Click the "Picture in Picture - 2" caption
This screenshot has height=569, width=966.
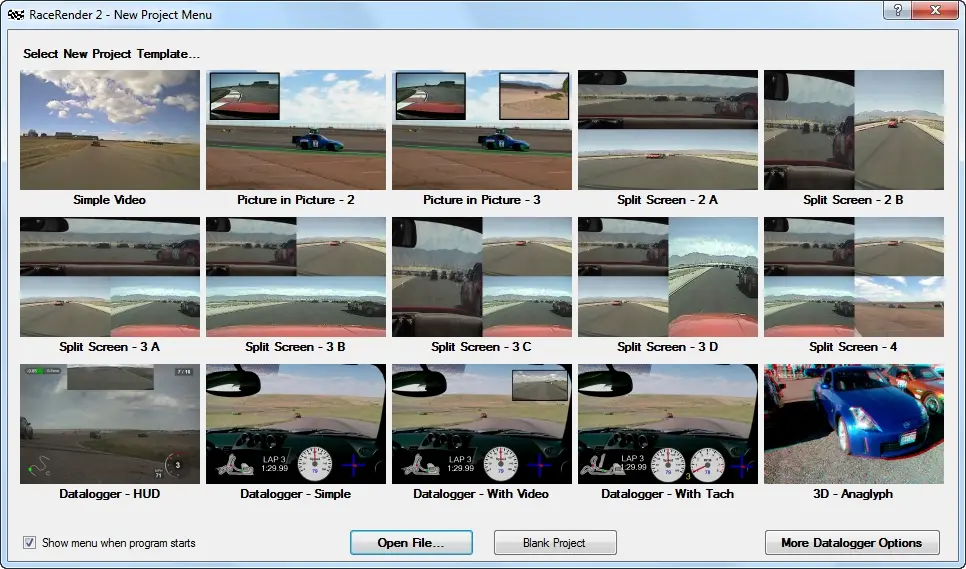point(296,200)
